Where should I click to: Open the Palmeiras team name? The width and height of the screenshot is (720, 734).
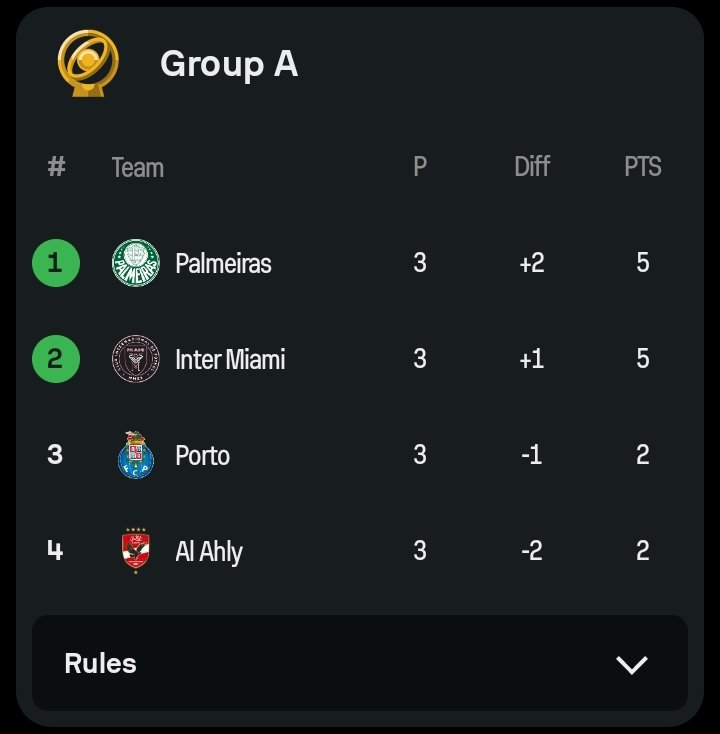click(x=223, y=263)
